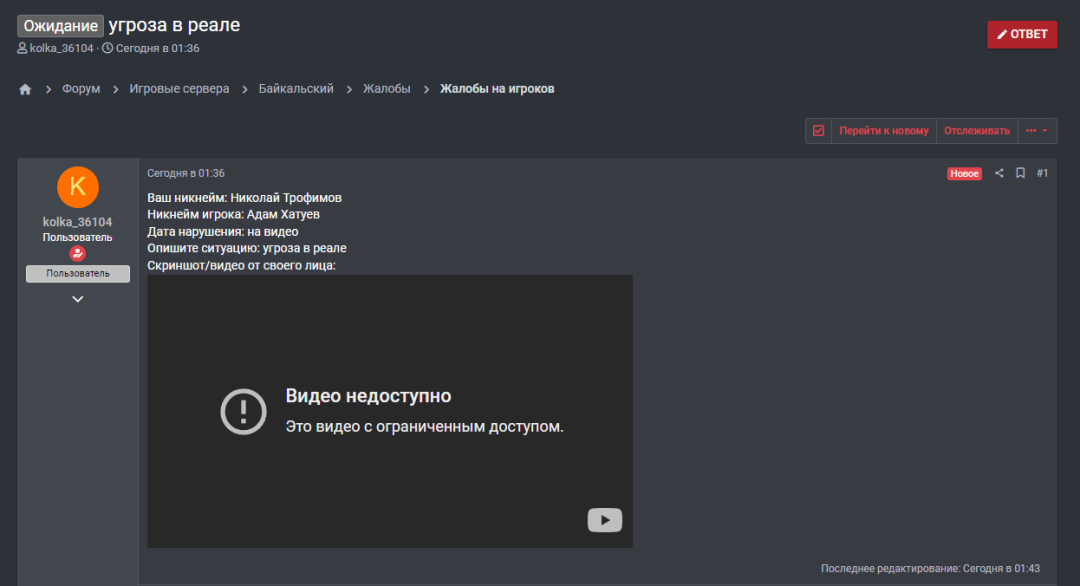This screenshot has width=1080, height=586.
Task: Click the clock icon beside thread date
Action: pos(107,48)
